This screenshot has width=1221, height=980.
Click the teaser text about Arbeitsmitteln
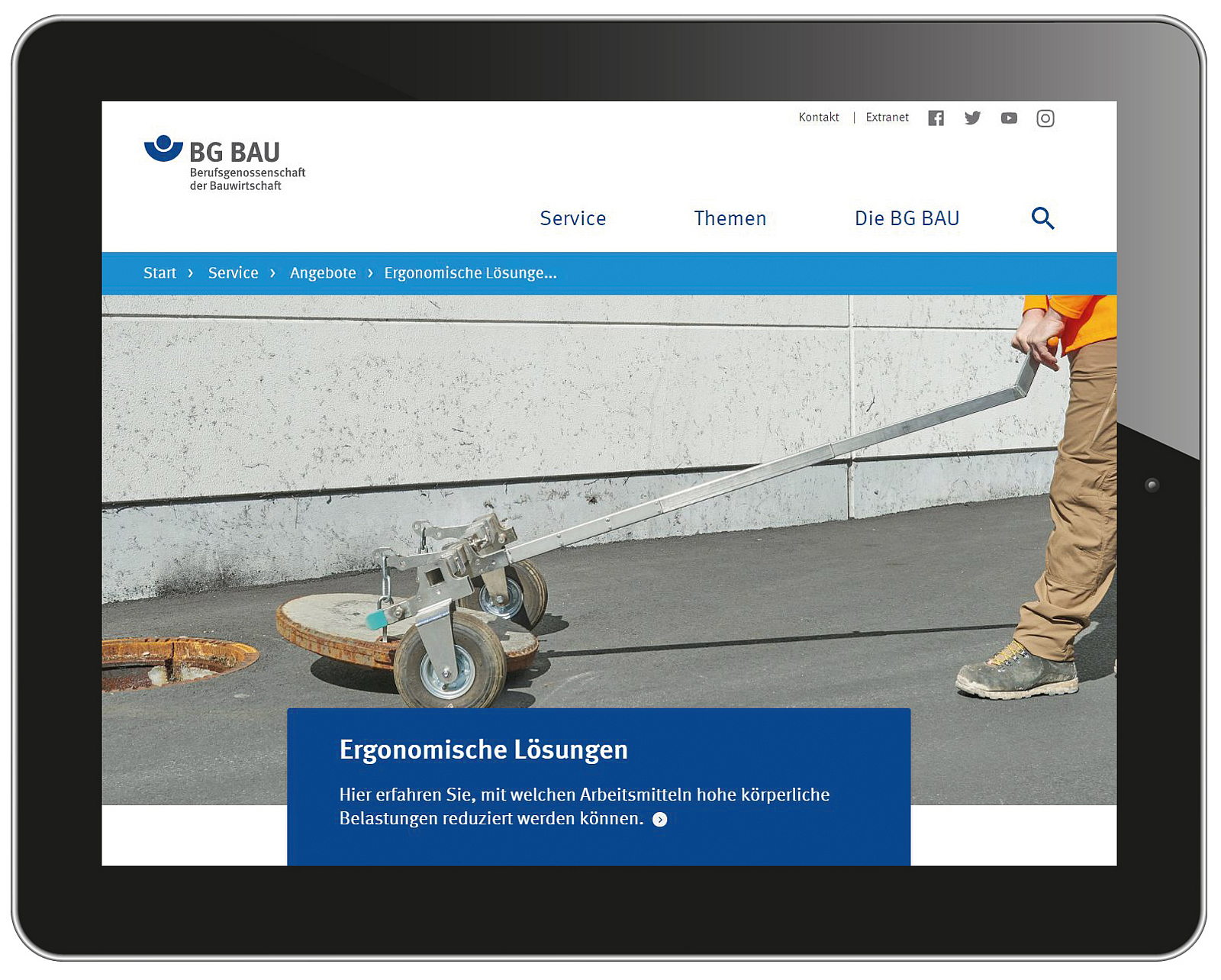point(584,795)
